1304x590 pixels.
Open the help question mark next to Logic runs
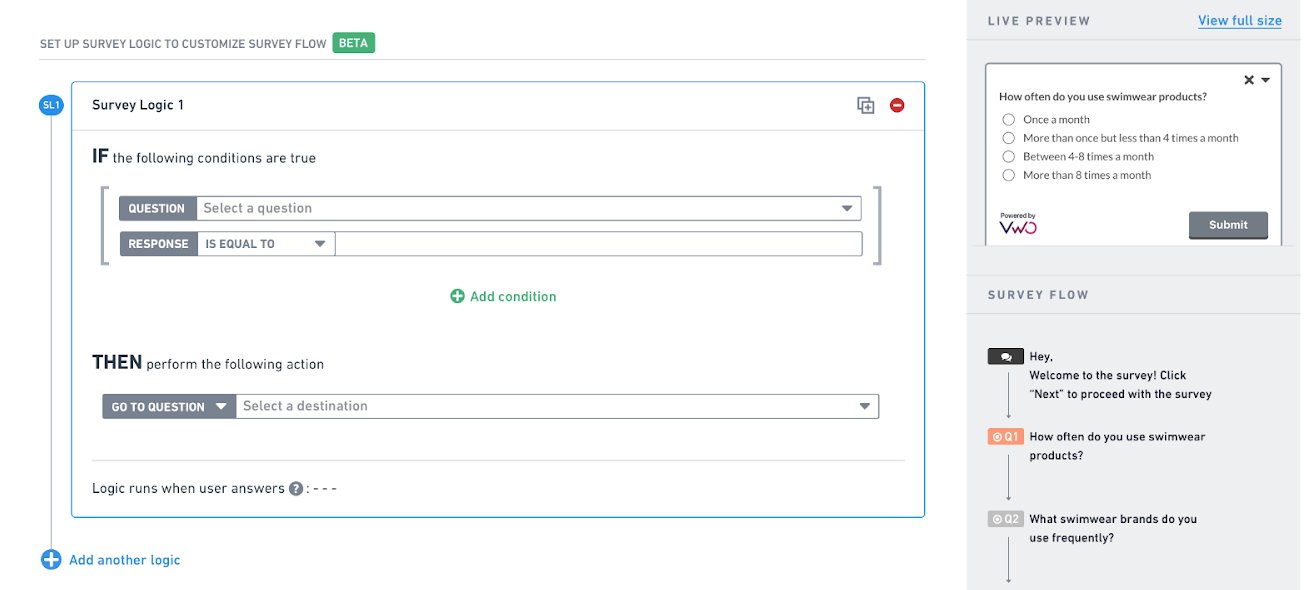tap(296, 489)
